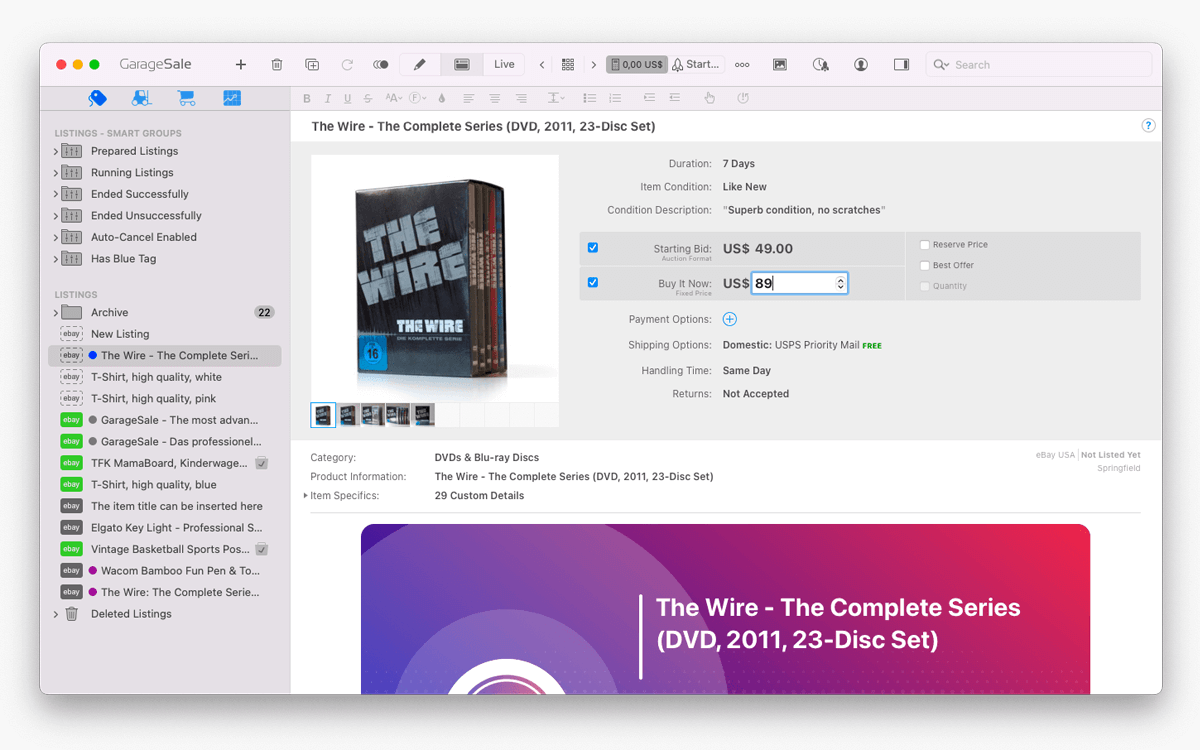Align text right

(521, 98)
